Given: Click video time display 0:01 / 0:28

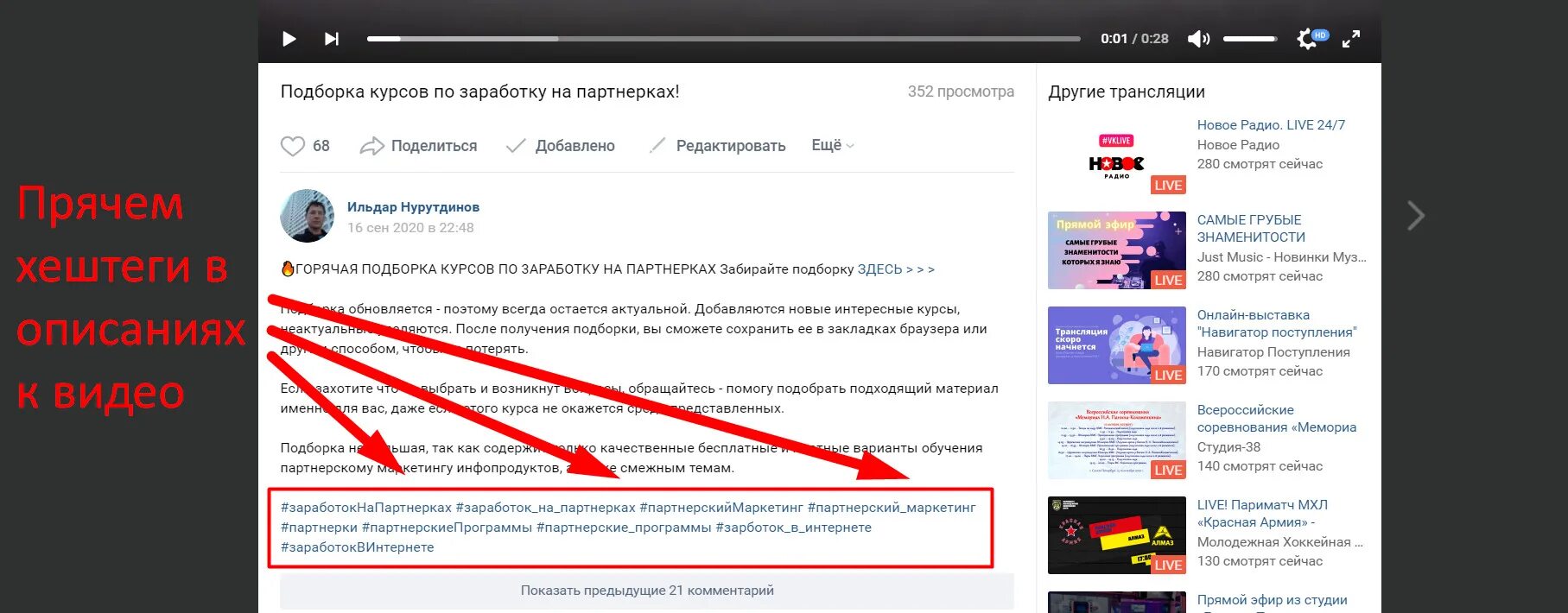Looking at the screenshot, I should 1134,39.
